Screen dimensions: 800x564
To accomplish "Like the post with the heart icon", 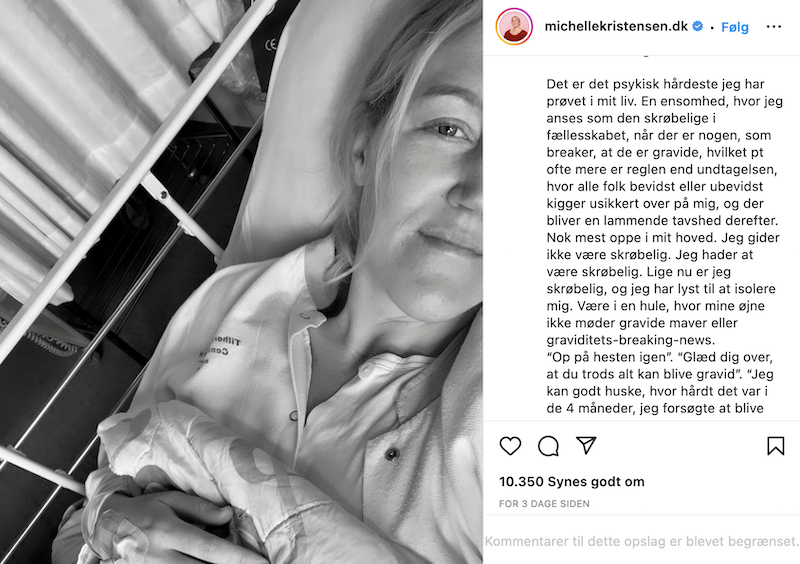I will pos(510,446).
